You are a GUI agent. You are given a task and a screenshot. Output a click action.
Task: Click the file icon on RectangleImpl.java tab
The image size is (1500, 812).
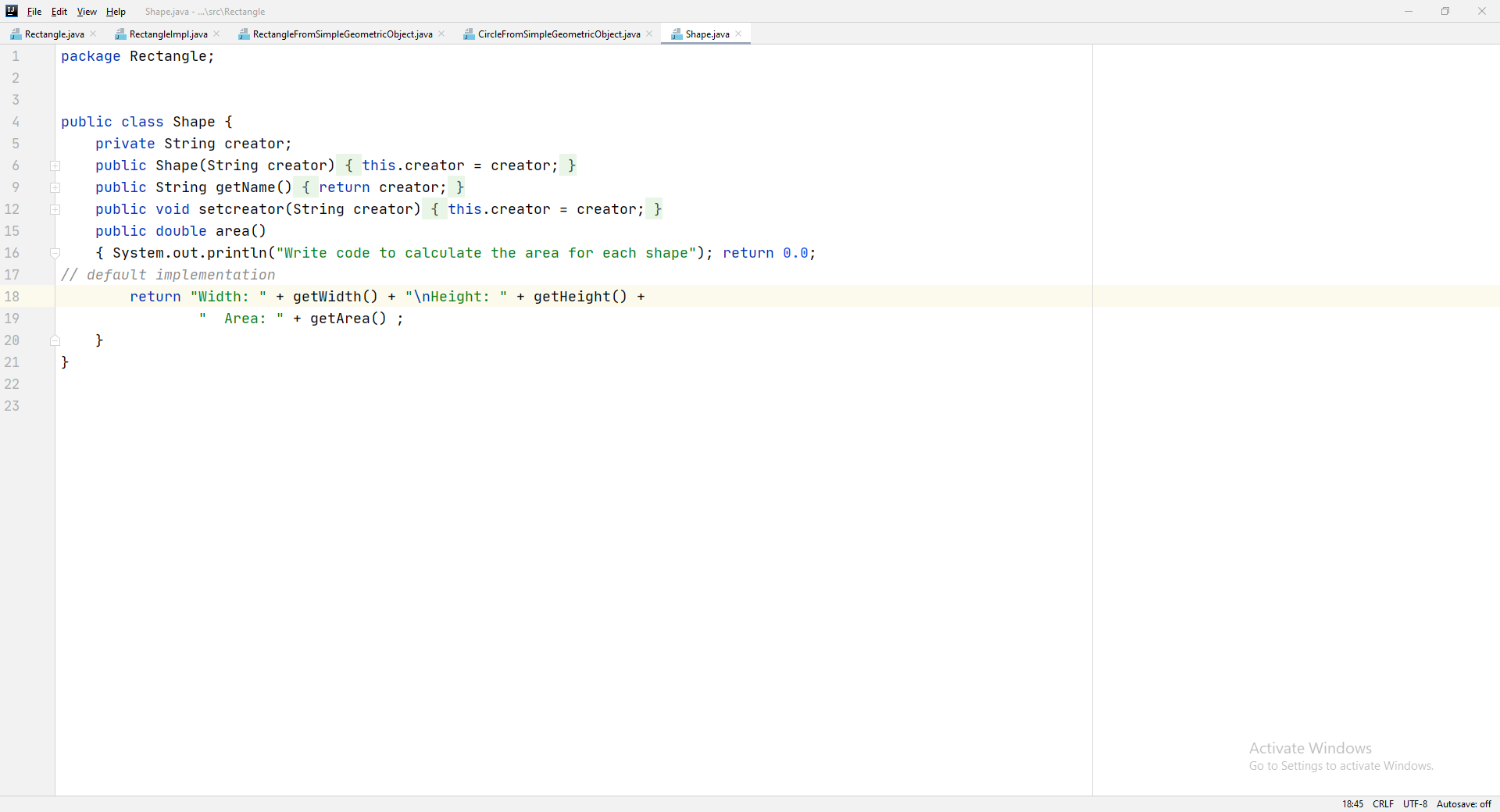click(121, 34)
